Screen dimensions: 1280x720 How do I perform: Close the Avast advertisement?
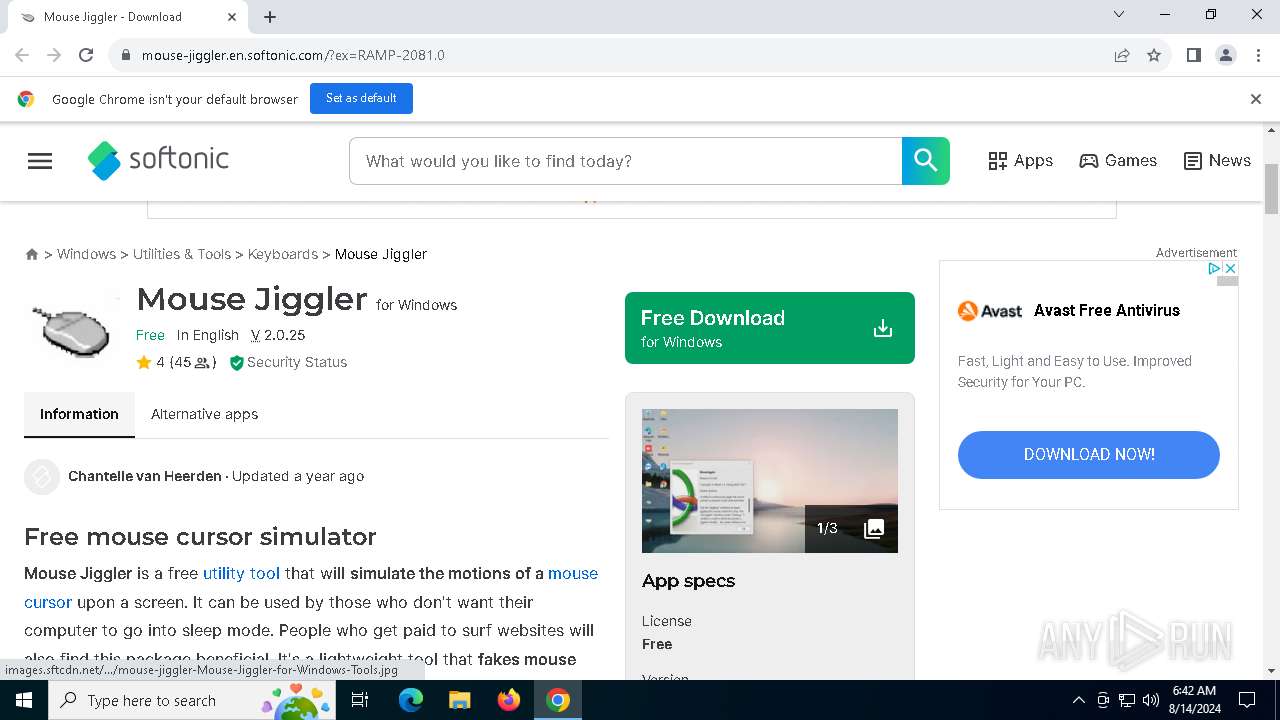click(1231, 269)
